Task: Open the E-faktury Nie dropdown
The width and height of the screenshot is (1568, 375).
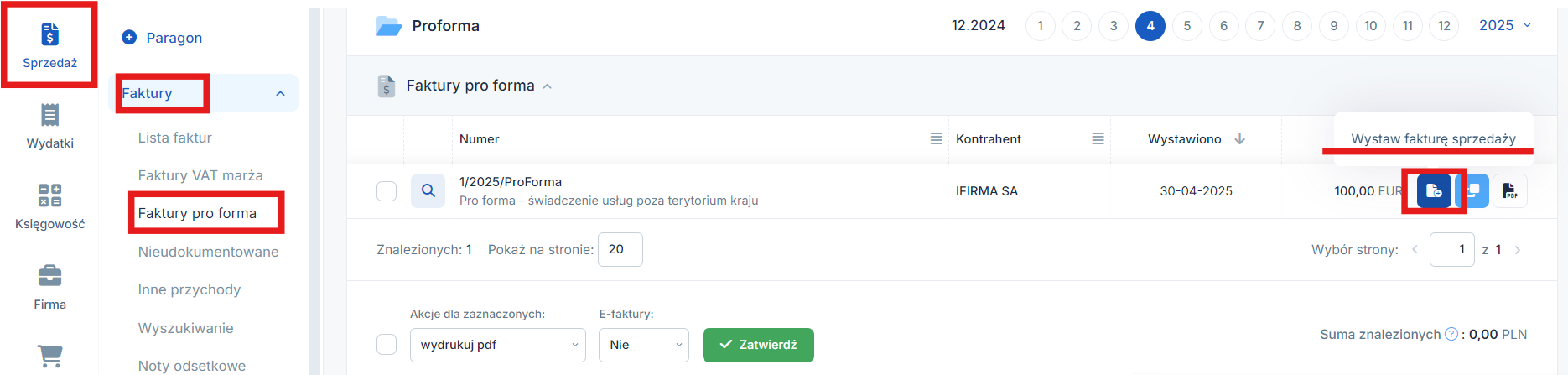Action: click(644, 345)
